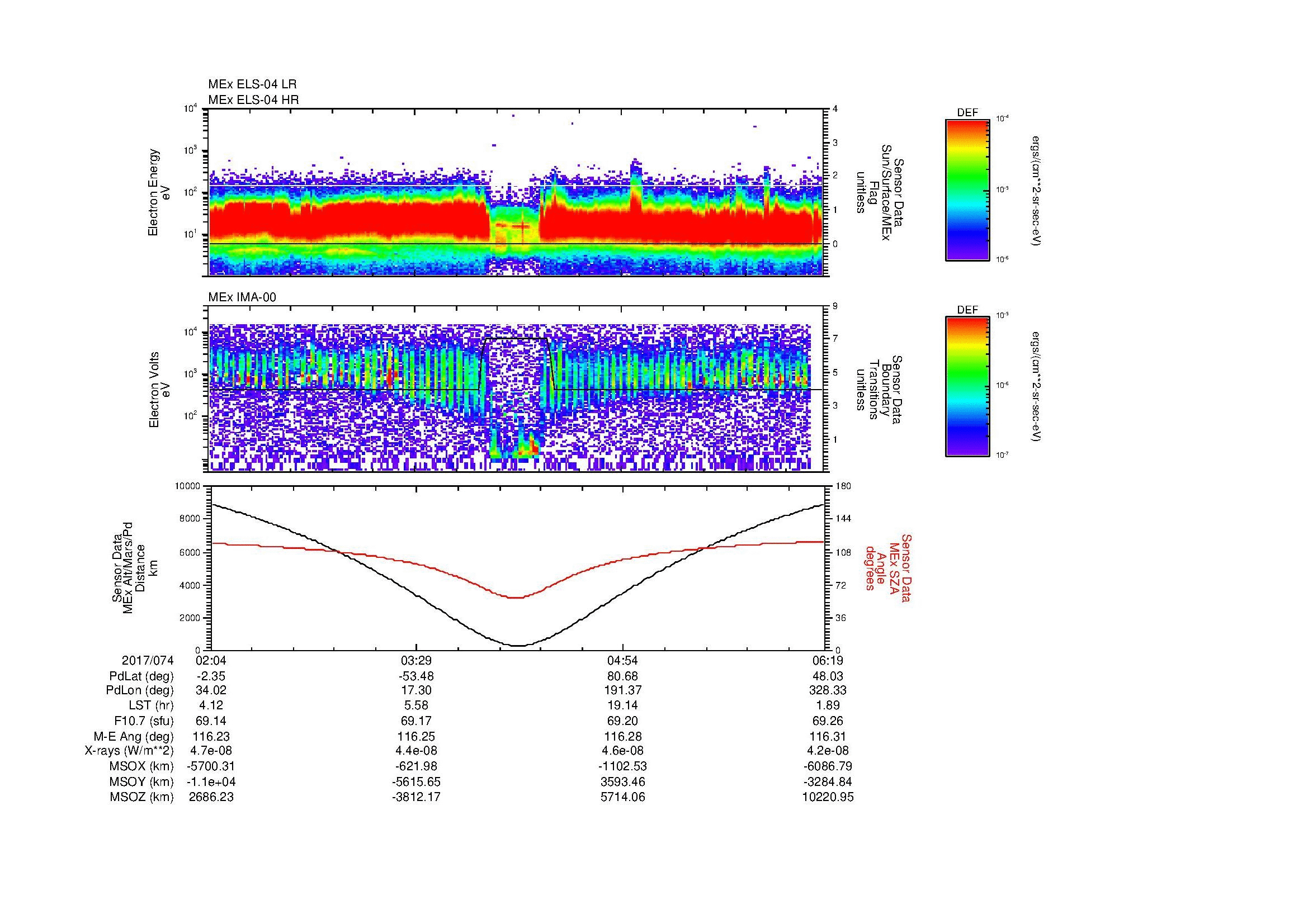Click the MEx ELS-04 HR title label

[253, 100]
